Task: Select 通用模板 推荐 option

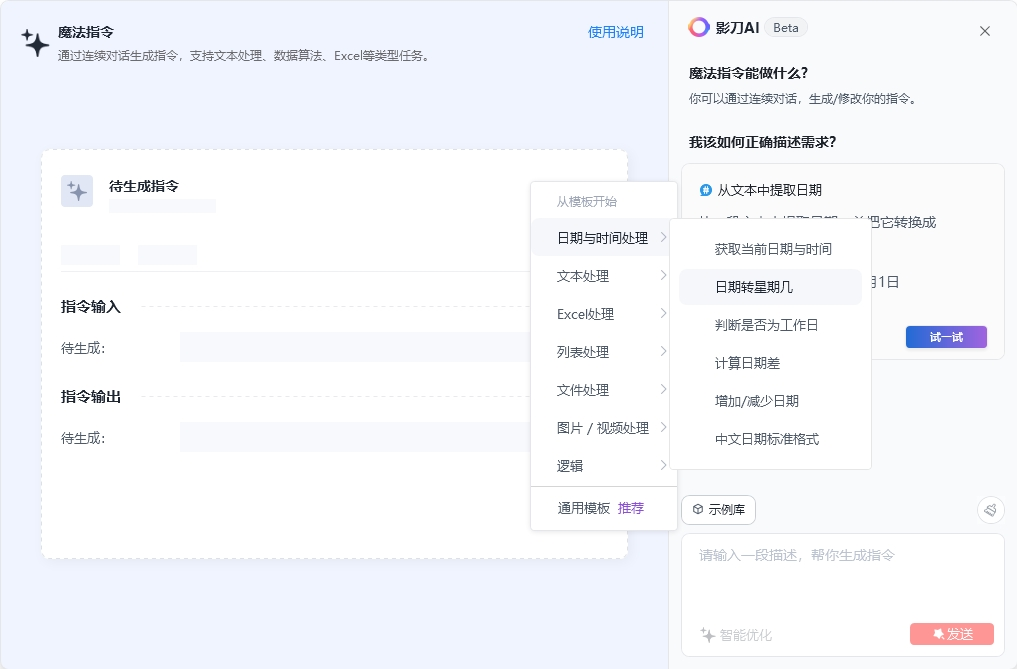Action: click(601, 508)
